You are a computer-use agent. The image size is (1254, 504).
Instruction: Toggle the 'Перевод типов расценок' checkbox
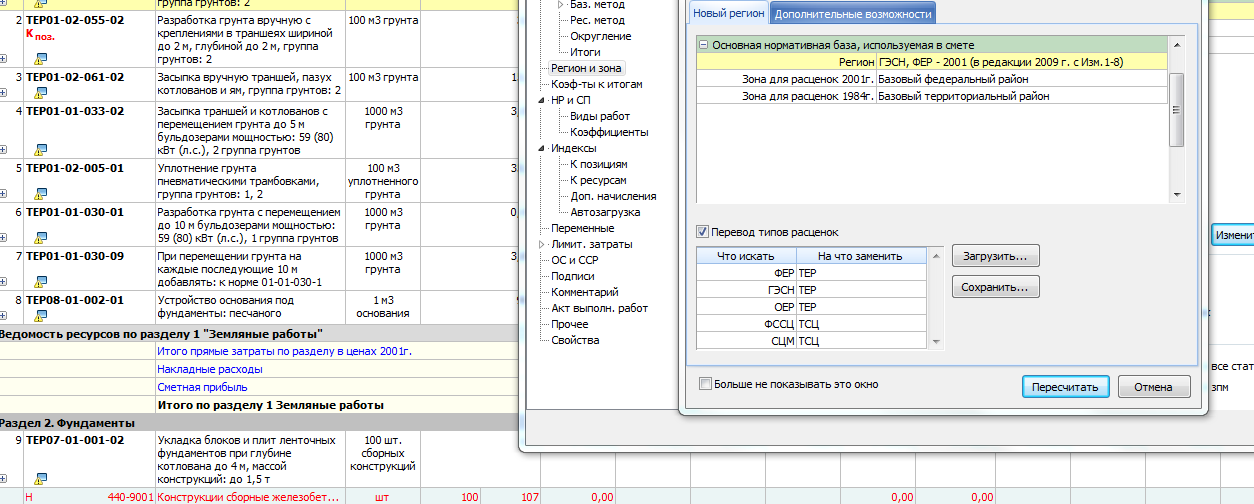pos(703,232)
